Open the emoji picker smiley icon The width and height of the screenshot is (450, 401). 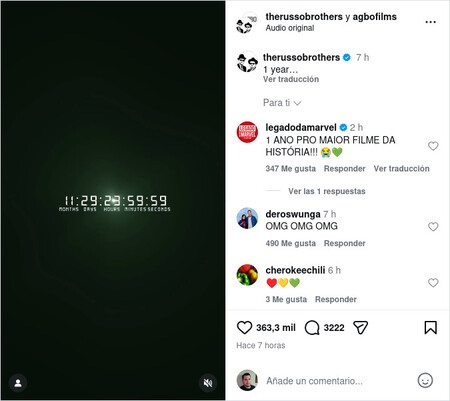coord(425,380)
